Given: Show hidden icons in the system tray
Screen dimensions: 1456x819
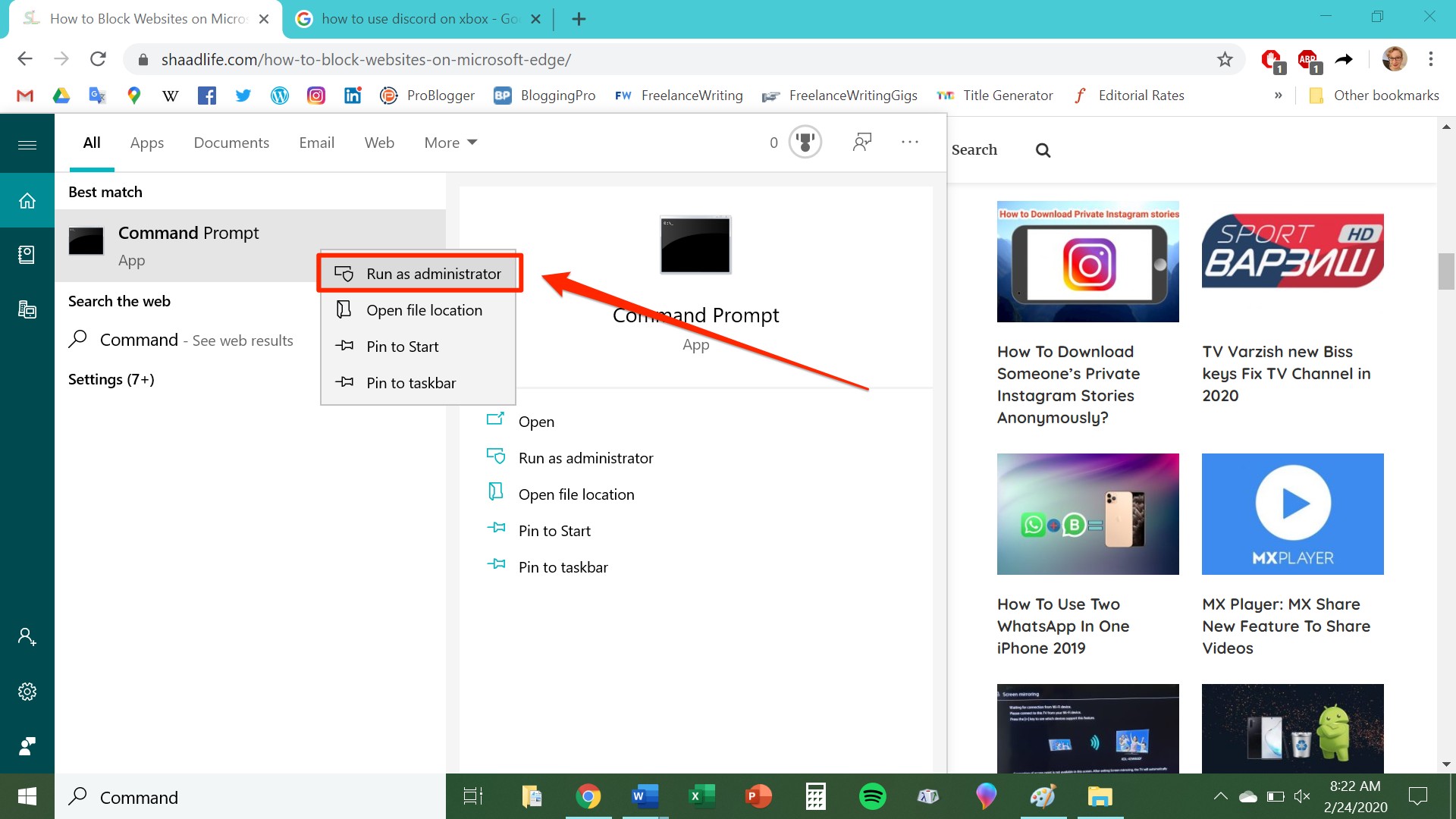Looking at the screenshot, I should pos(1221,796).
